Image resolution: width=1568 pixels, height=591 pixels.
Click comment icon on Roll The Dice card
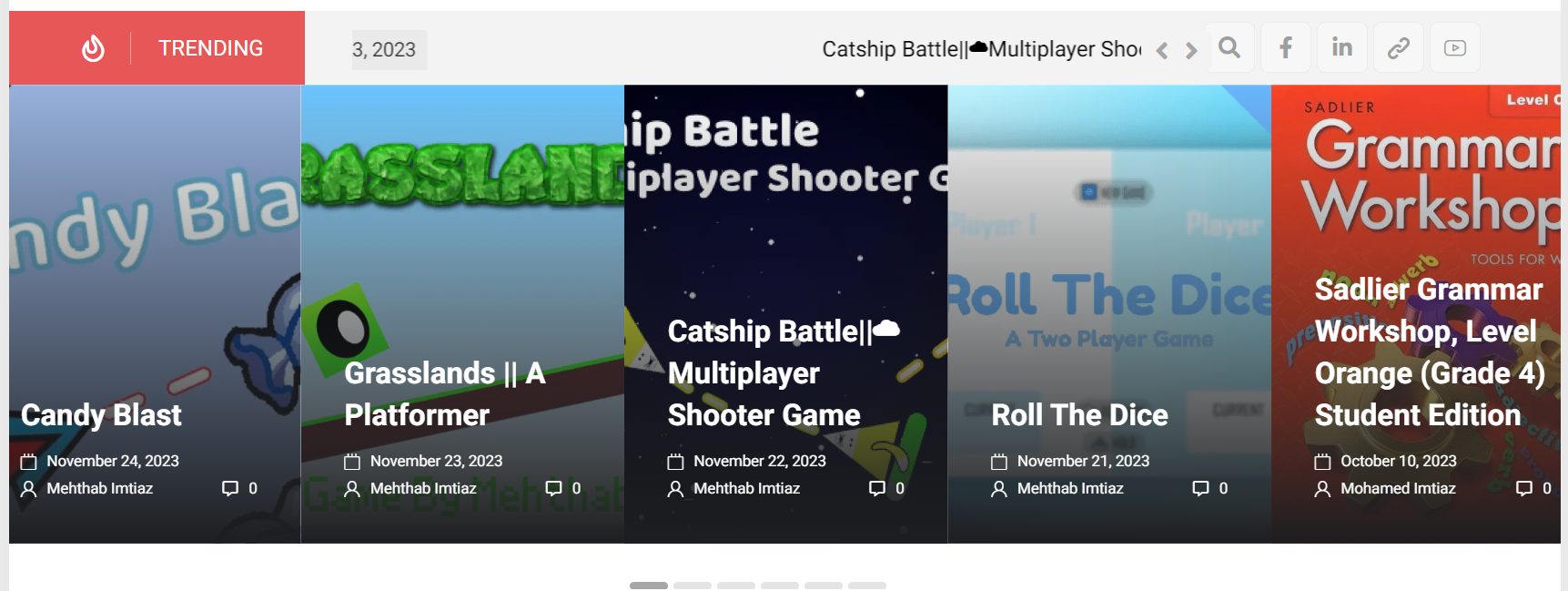[x=1200, y=489]
